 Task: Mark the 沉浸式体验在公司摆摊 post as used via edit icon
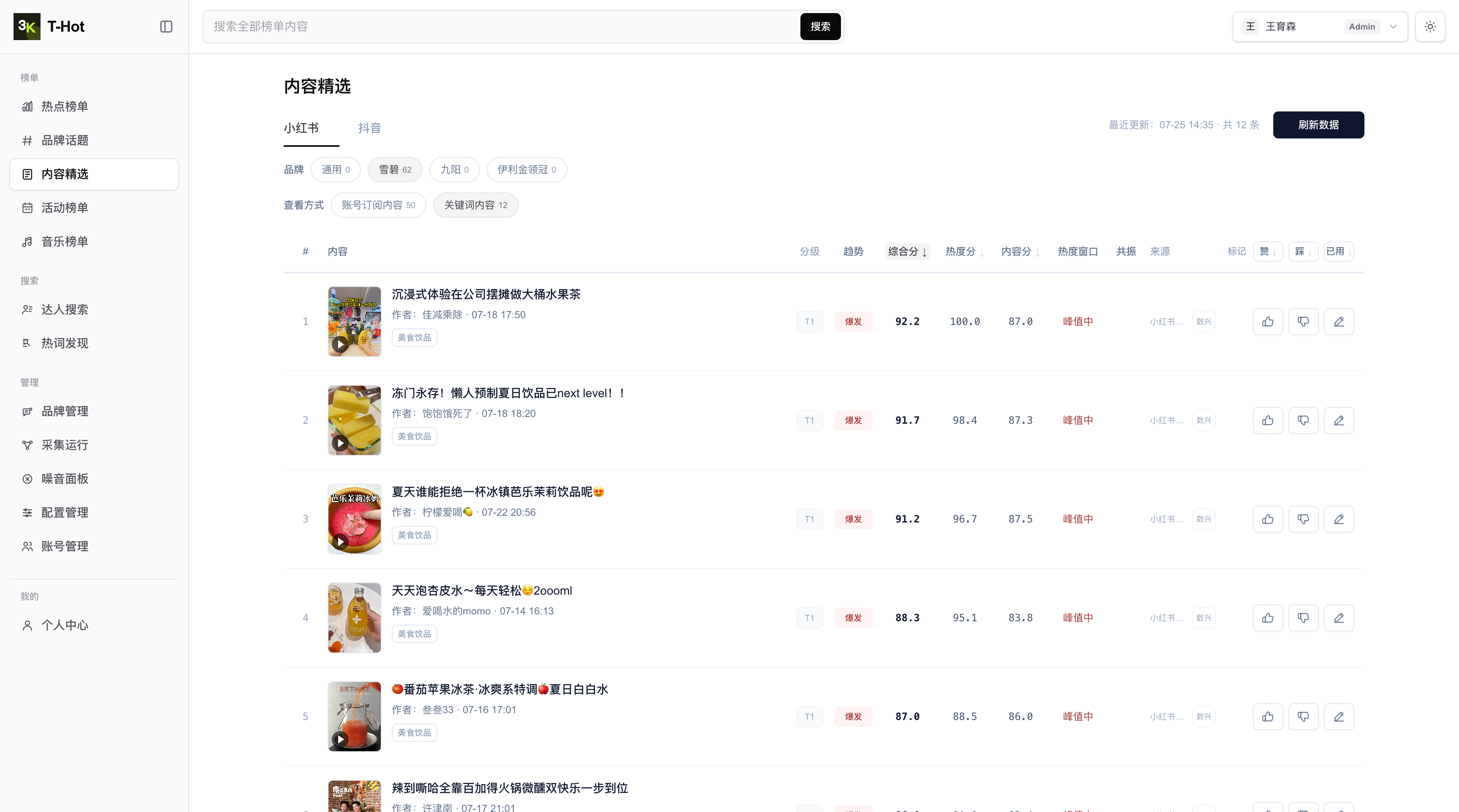[1339, 322]
